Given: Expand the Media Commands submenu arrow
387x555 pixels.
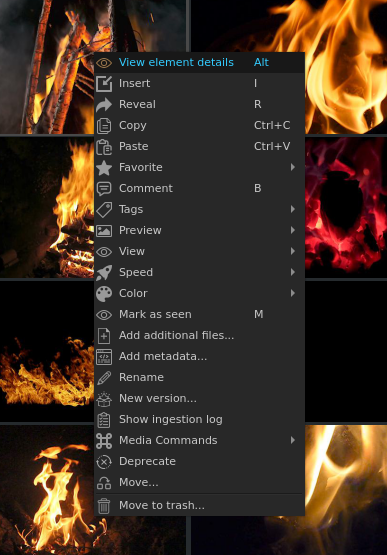Looking at the screenshot, I should (x=292, y=440).
